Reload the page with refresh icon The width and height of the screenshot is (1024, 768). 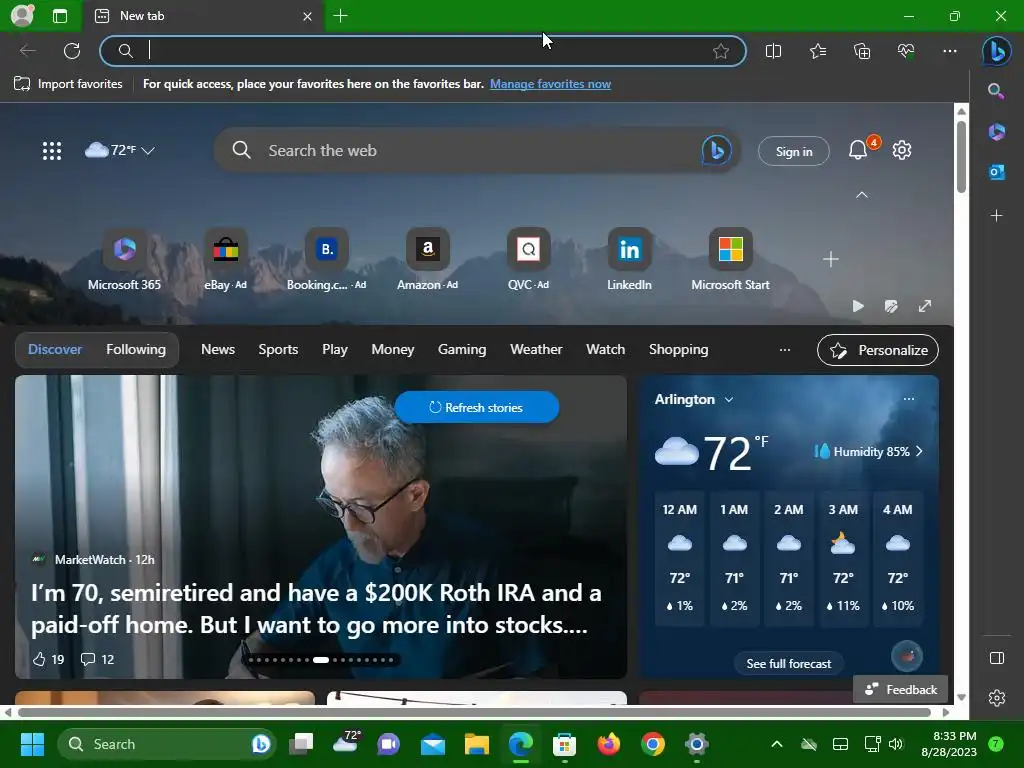coord(72,51)
